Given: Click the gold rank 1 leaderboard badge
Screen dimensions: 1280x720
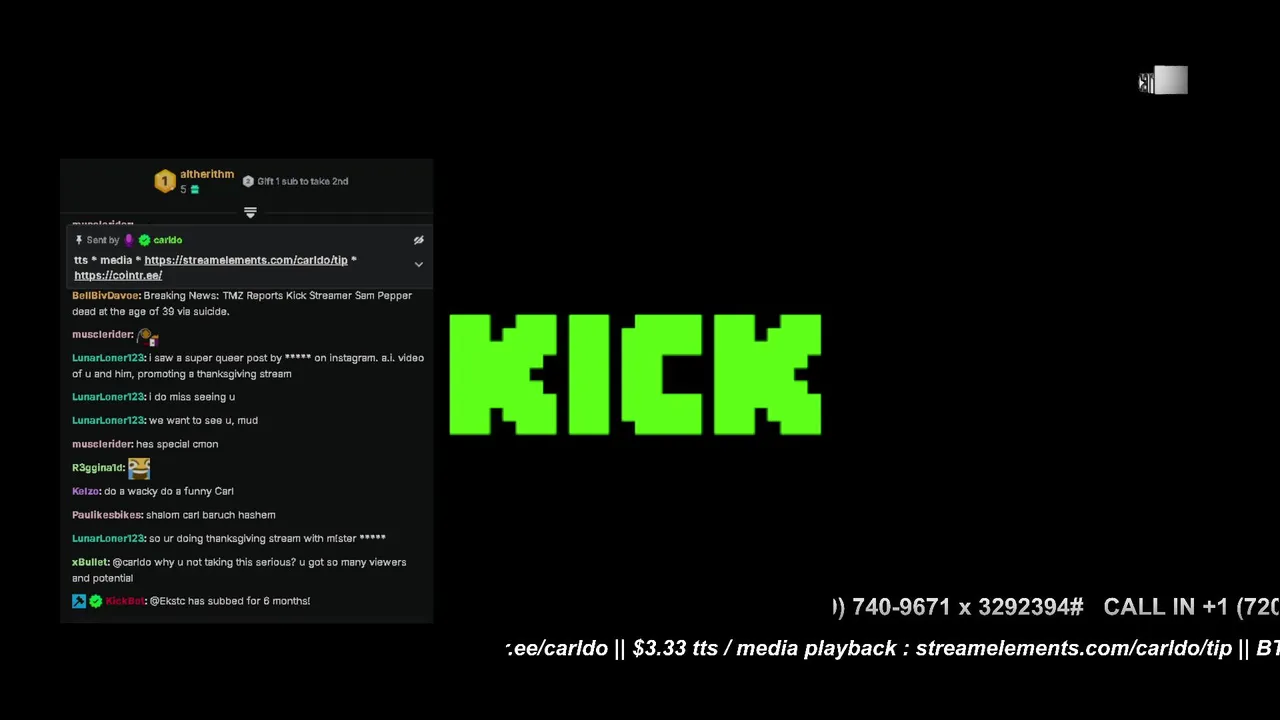Looking at the screenshot, I should 165,181.
